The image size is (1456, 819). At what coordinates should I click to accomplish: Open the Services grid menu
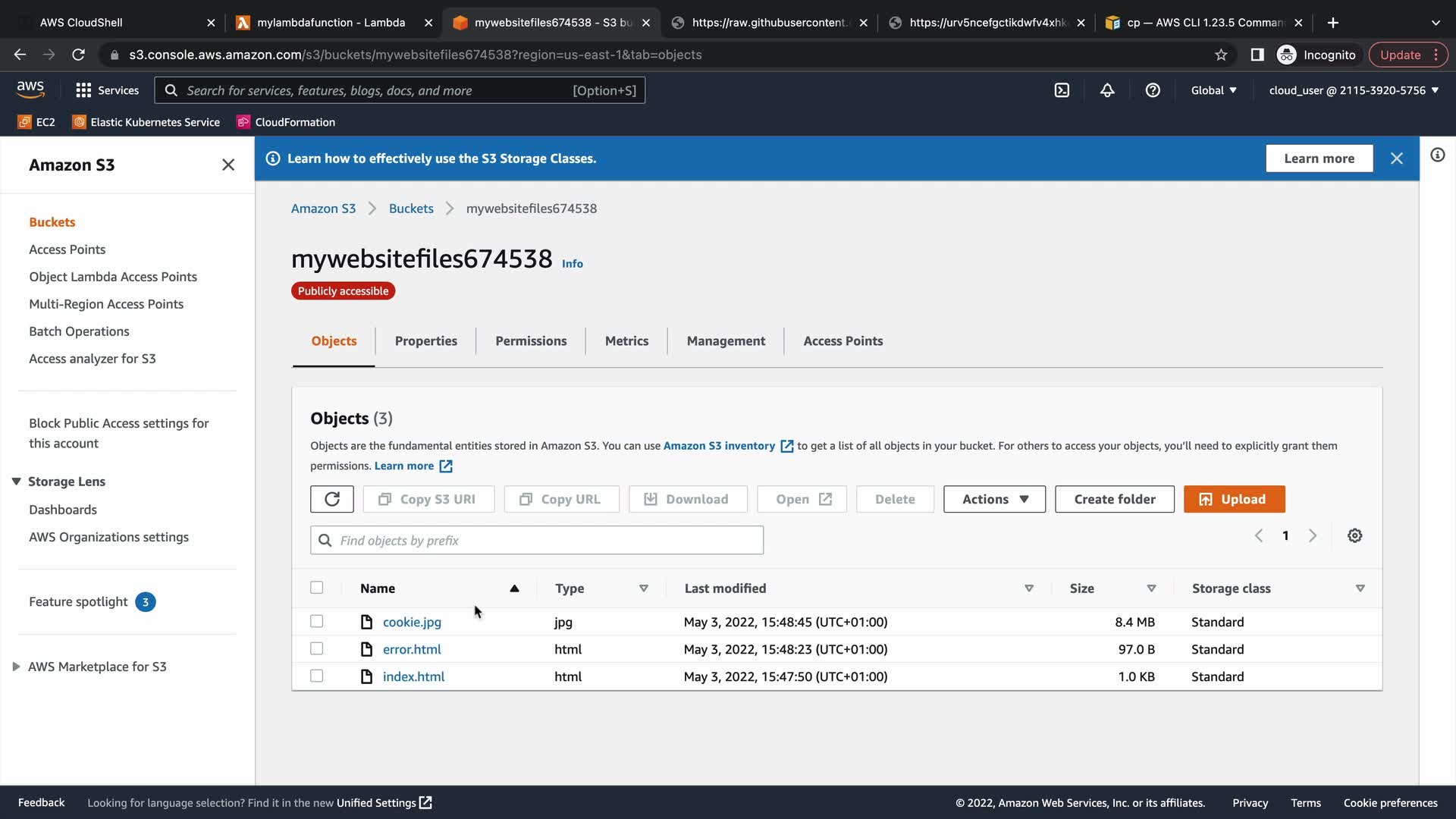(x=107, y=90)
